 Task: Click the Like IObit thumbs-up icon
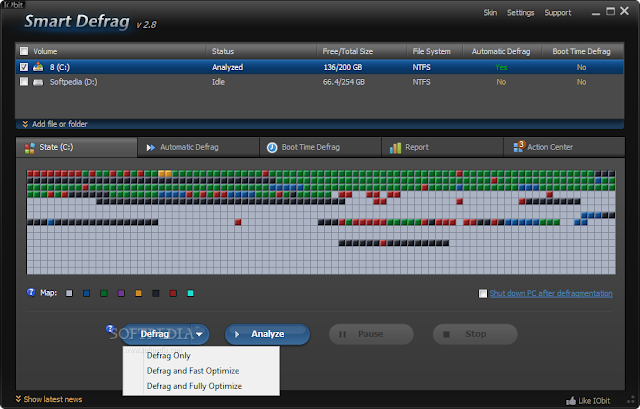pyautogui.click(x=571, y=400)
